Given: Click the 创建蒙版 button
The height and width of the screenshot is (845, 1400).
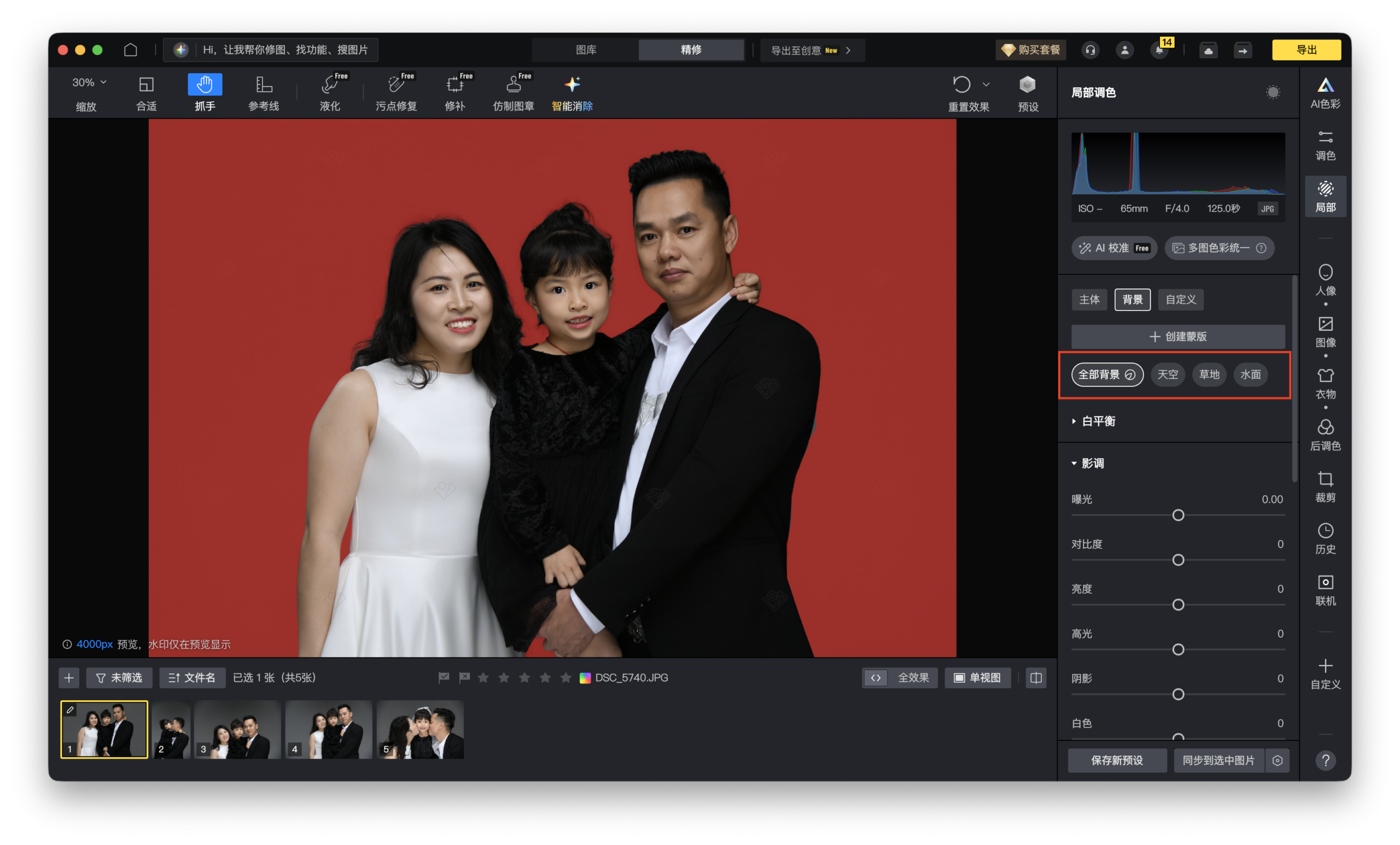Looking at the screenshot, I should point(1178,336).
